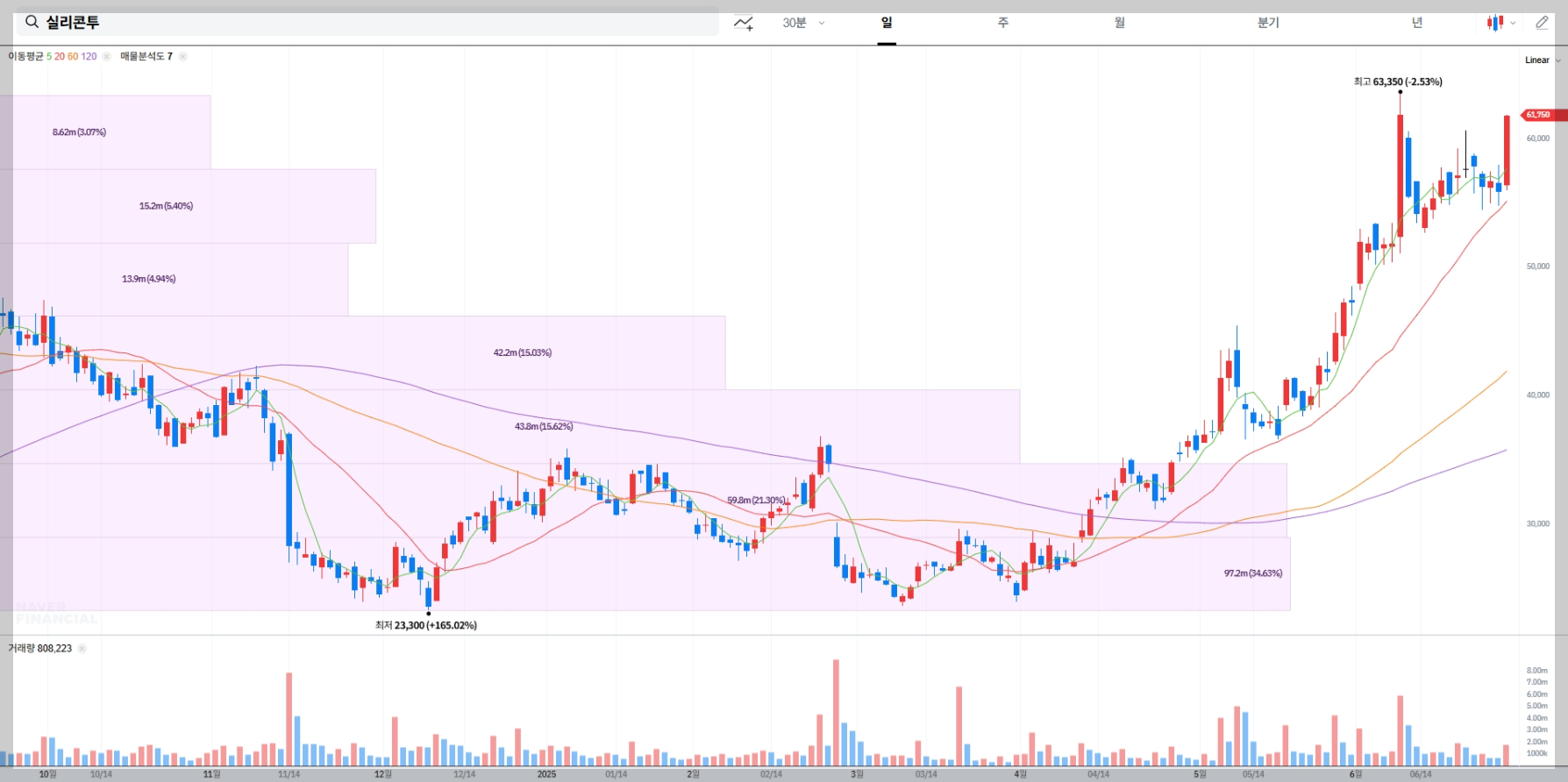The height and width of the screenshot is (782, 1568).
Task: Click the 매물분석도 7 indicator label
Action: pyautogui.click(x=146, y=56)
